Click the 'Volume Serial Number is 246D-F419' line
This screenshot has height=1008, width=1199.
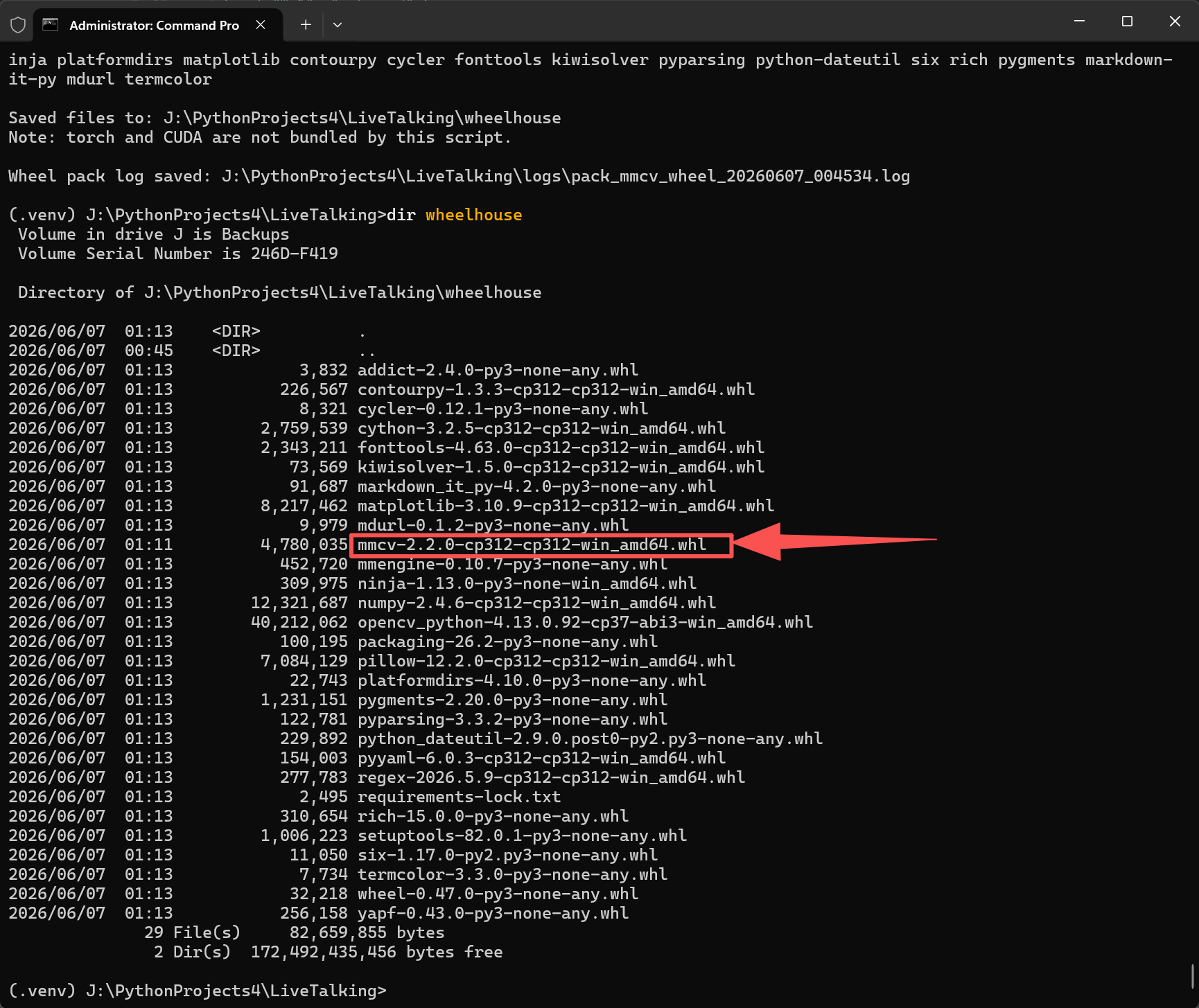point(178,254)
